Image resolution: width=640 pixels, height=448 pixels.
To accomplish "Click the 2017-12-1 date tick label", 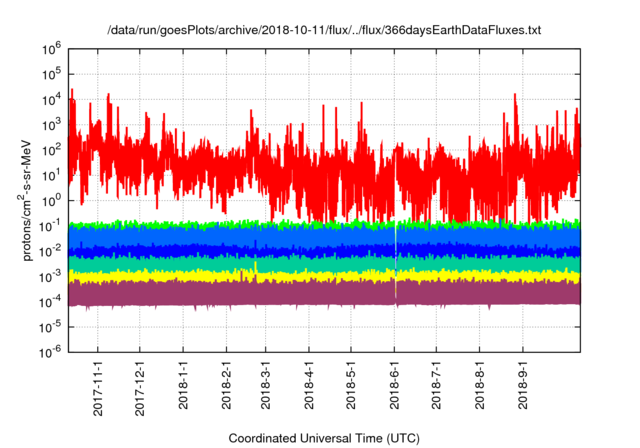I will coord(140,388).
